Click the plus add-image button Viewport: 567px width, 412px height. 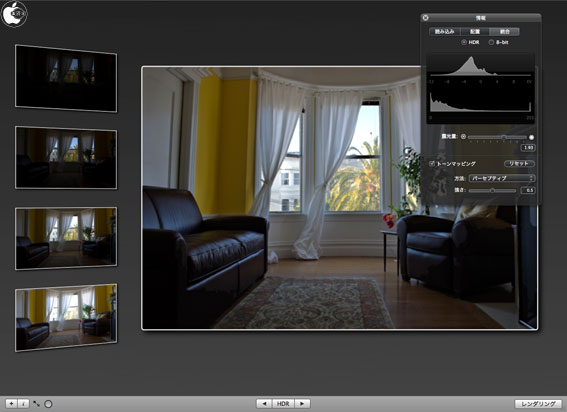click(x=11, y=404)
